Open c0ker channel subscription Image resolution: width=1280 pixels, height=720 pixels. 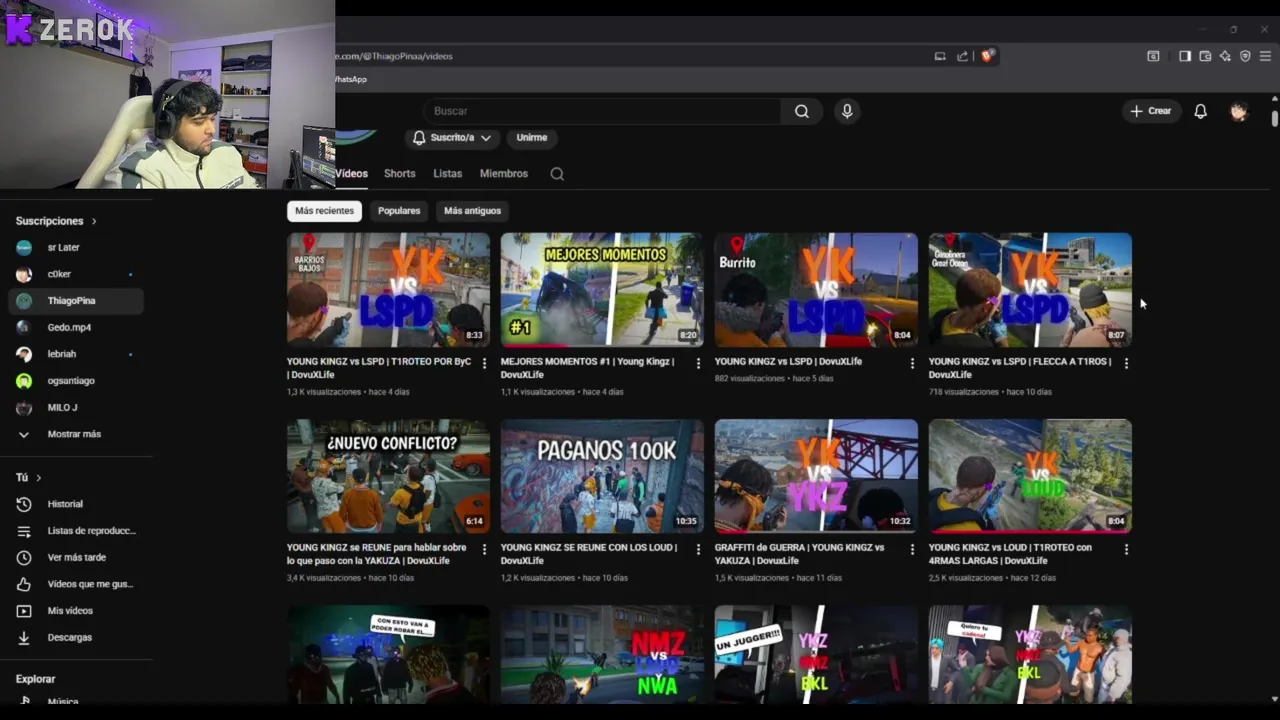76,274
